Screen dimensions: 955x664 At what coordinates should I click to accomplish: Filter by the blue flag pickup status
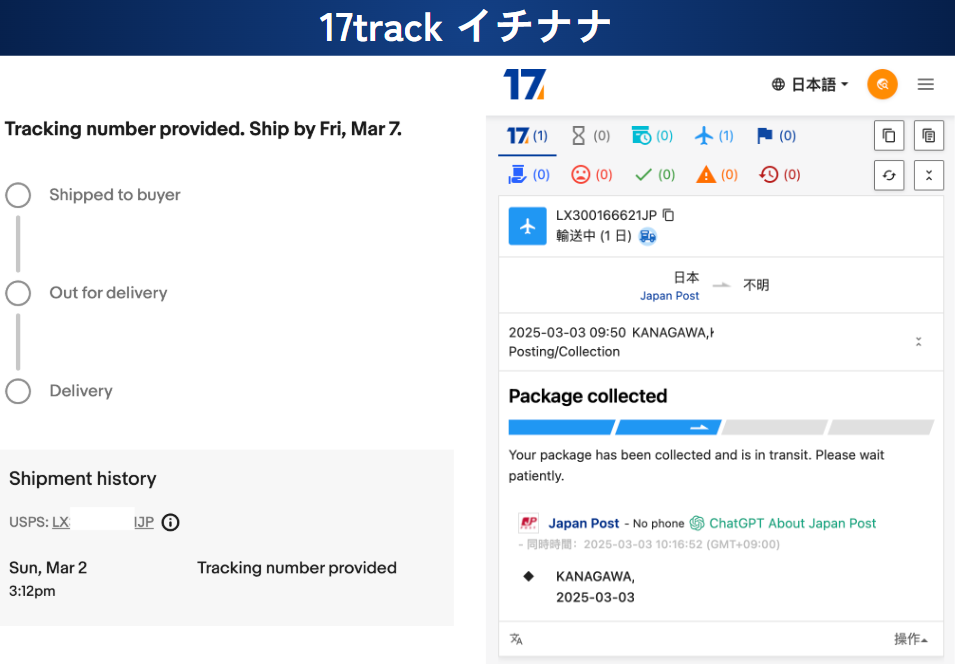coord(776,136)
